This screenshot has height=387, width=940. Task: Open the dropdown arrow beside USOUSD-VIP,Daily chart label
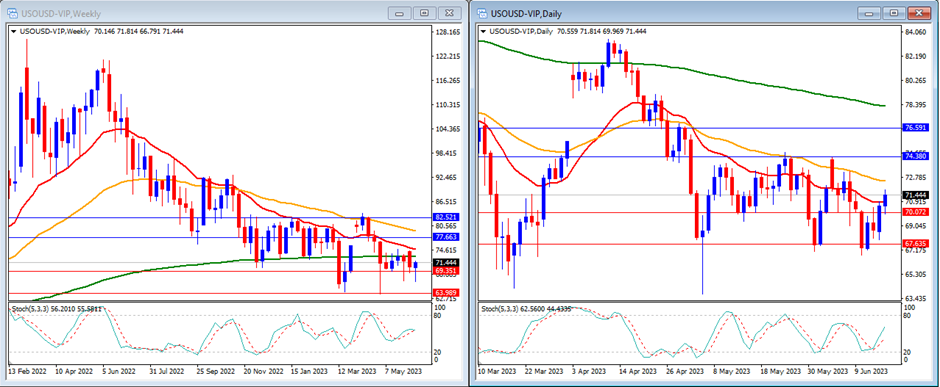(483, 31)
